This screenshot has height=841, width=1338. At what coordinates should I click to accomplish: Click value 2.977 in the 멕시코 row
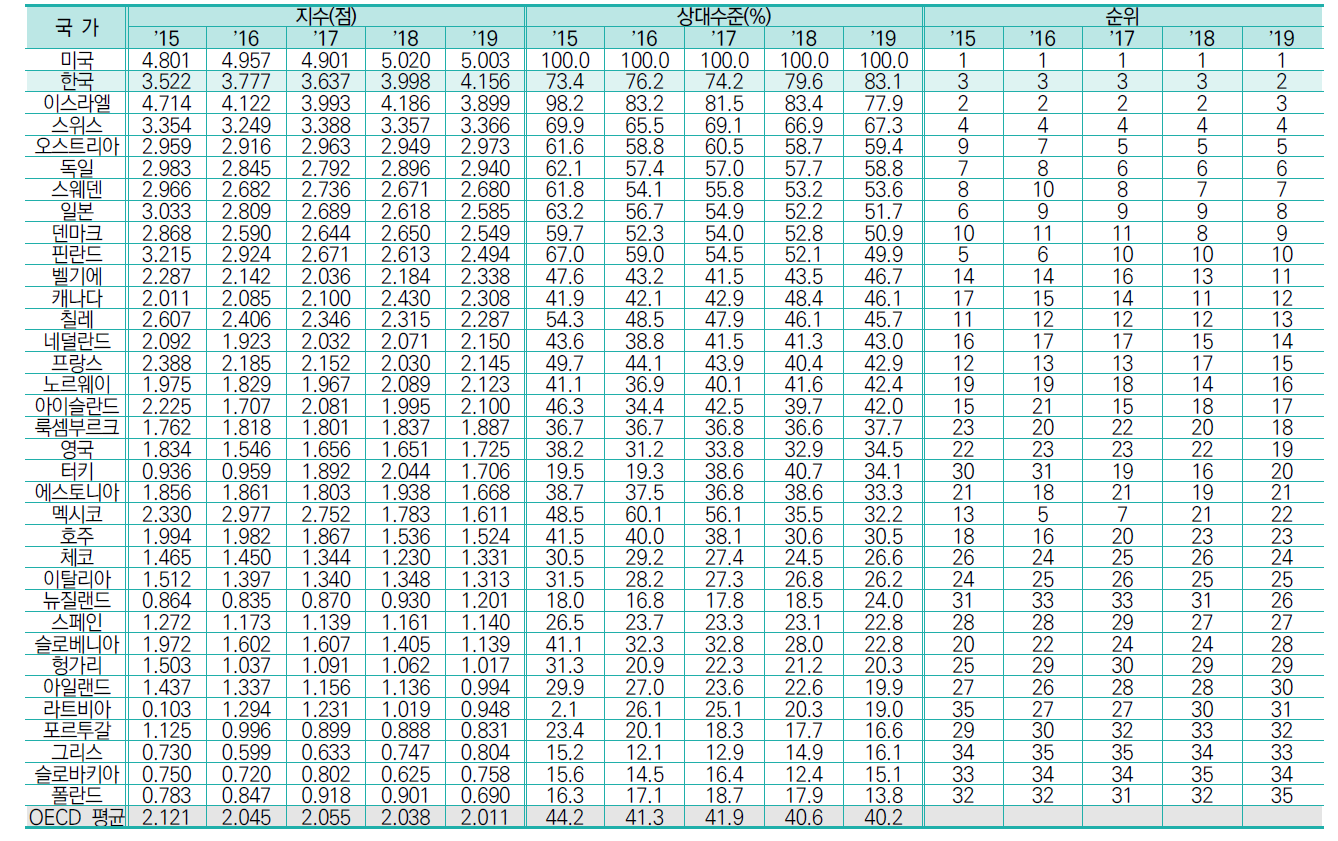pyautogui.click(x=246, y=514)
